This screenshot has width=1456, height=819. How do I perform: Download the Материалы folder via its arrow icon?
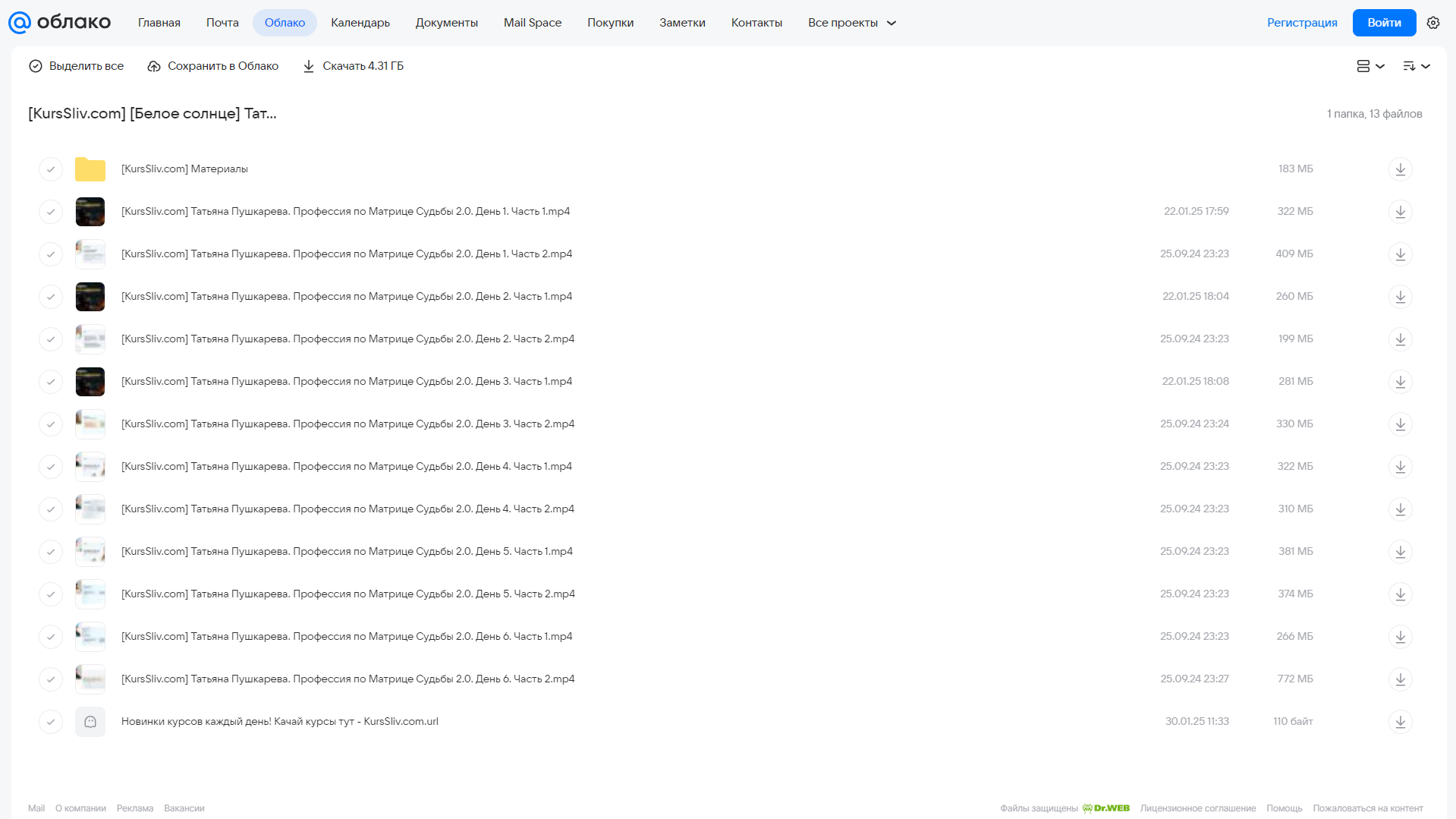point(1400,169)
